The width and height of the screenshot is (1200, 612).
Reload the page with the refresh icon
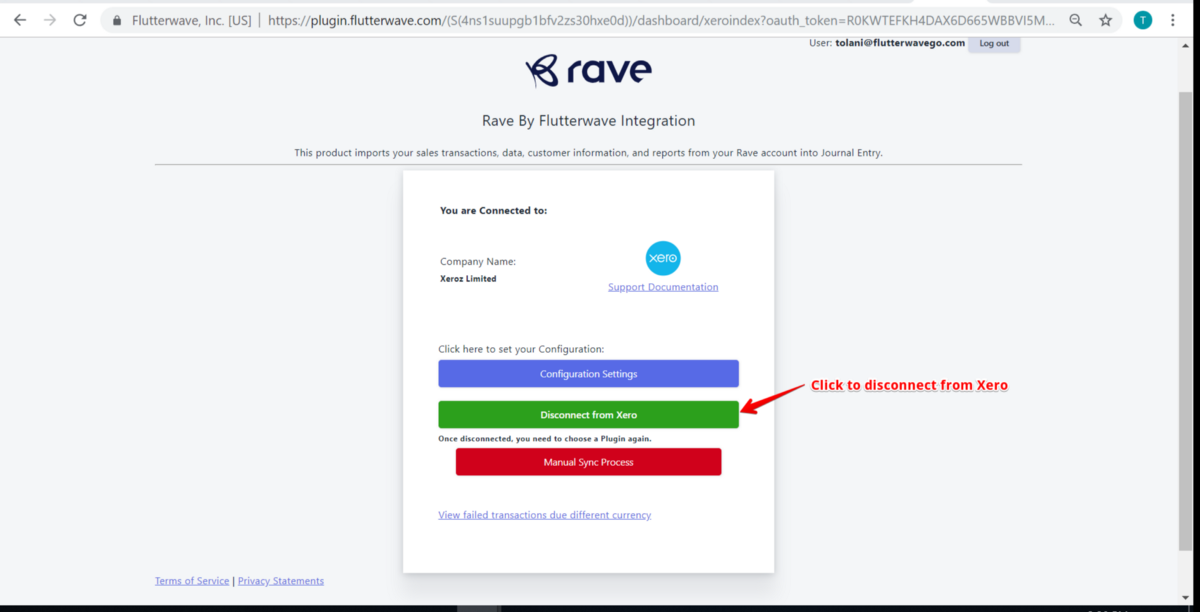[x=80, y=20]
